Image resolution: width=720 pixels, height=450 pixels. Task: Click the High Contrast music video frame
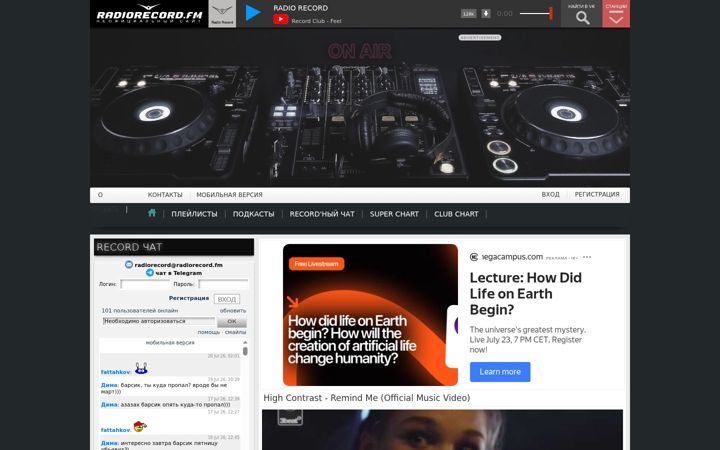pyautogui.click(x=442, y=430)
